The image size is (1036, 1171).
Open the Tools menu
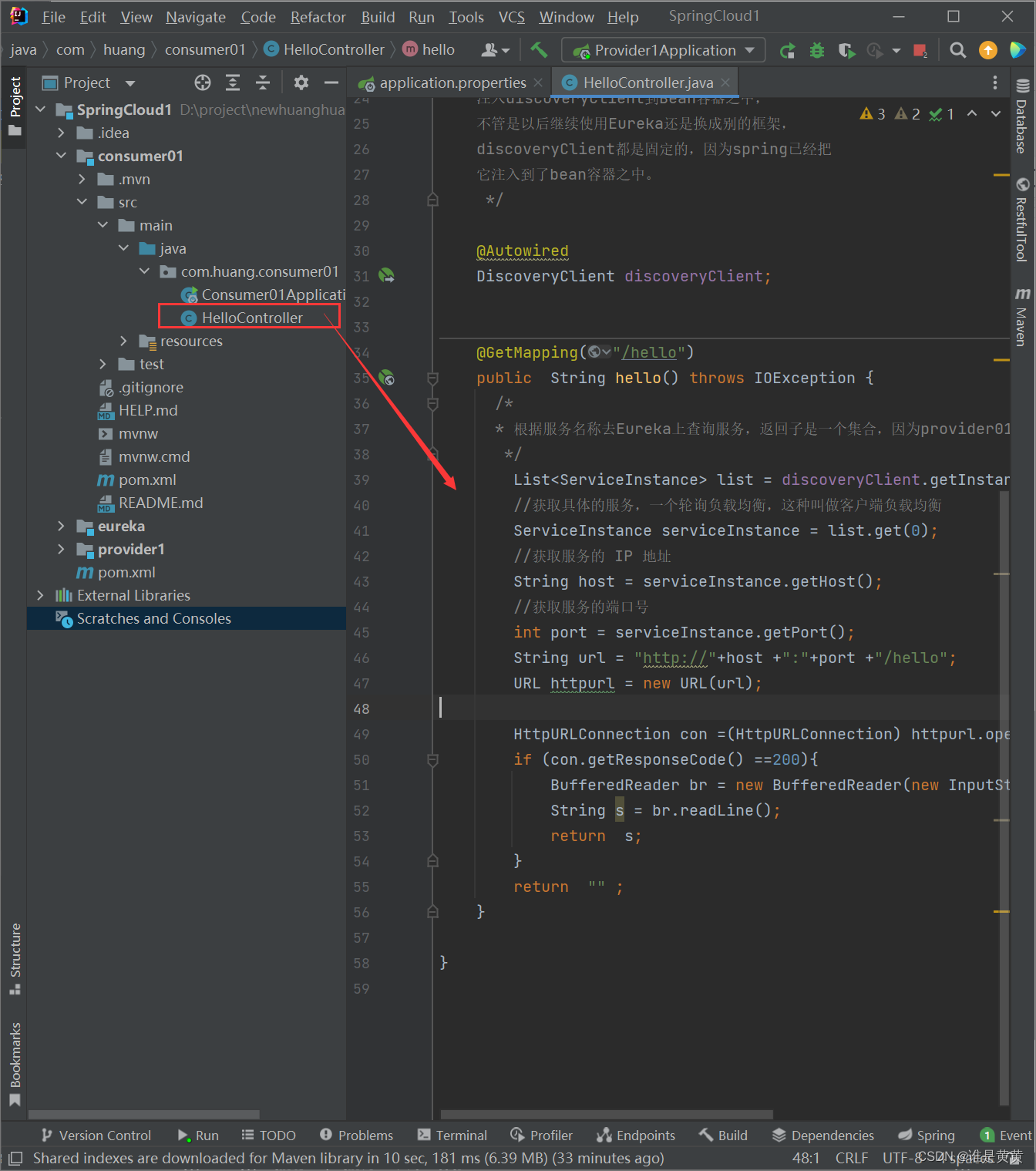point(466,17)
